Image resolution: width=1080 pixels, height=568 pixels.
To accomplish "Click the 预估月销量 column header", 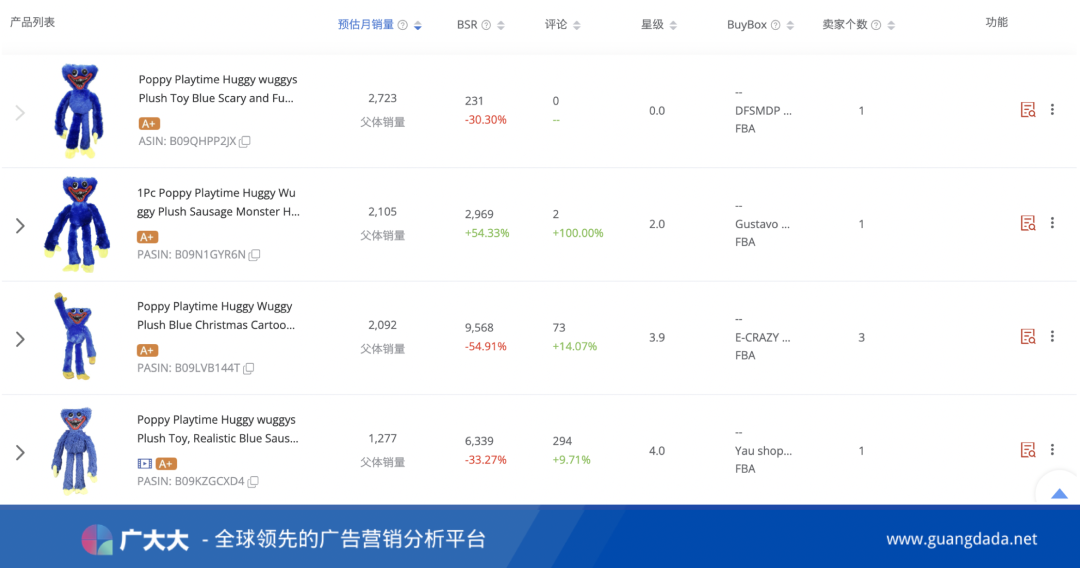I will pos(366,25).
